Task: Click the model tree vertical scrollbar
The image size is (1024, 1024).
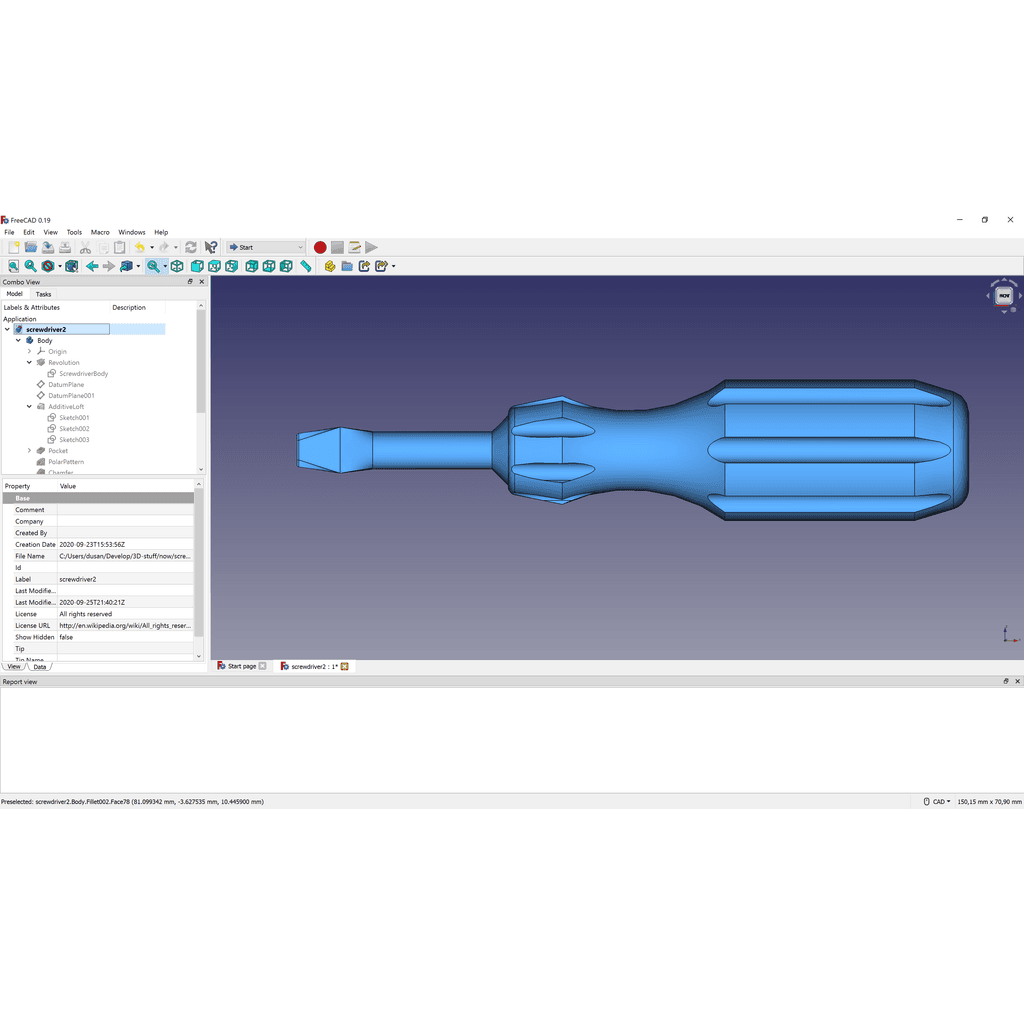Action: [200, 361]
